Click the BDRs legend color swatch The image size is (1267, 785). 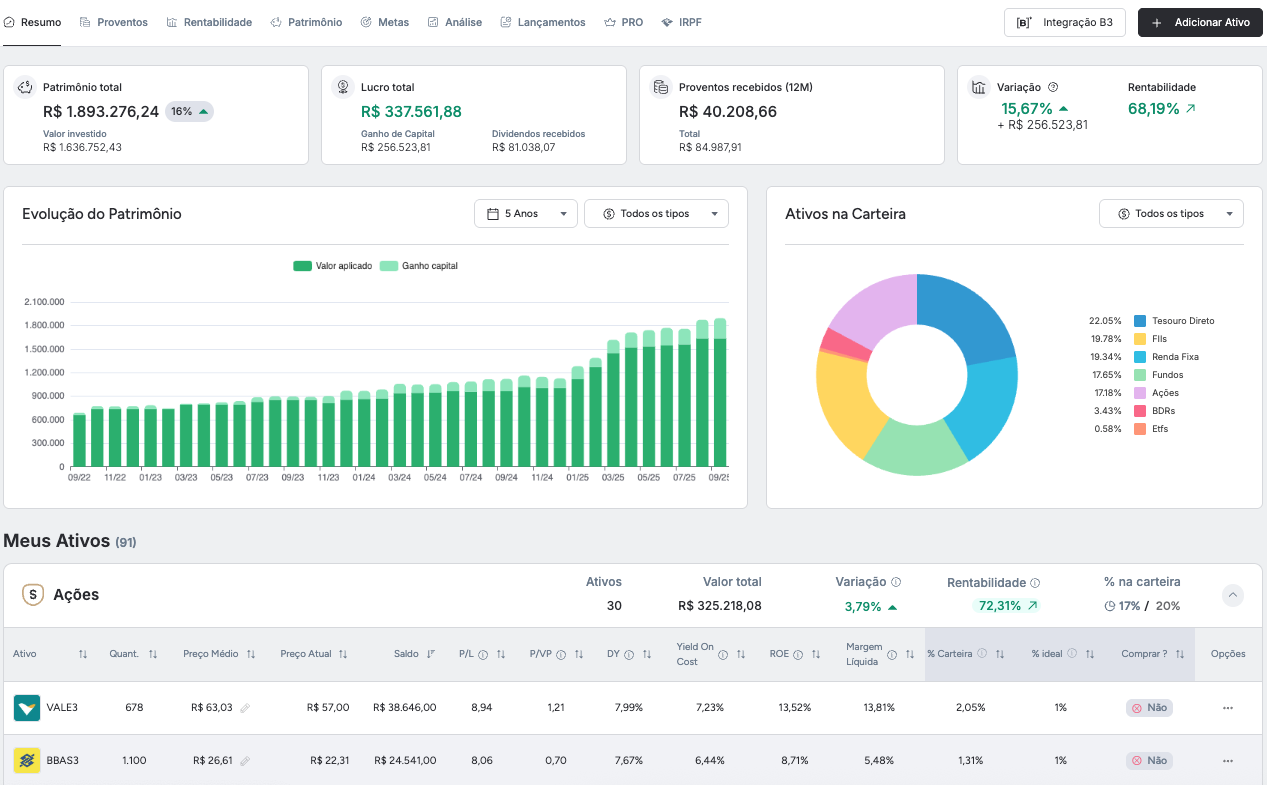[x=1140, y=411]
